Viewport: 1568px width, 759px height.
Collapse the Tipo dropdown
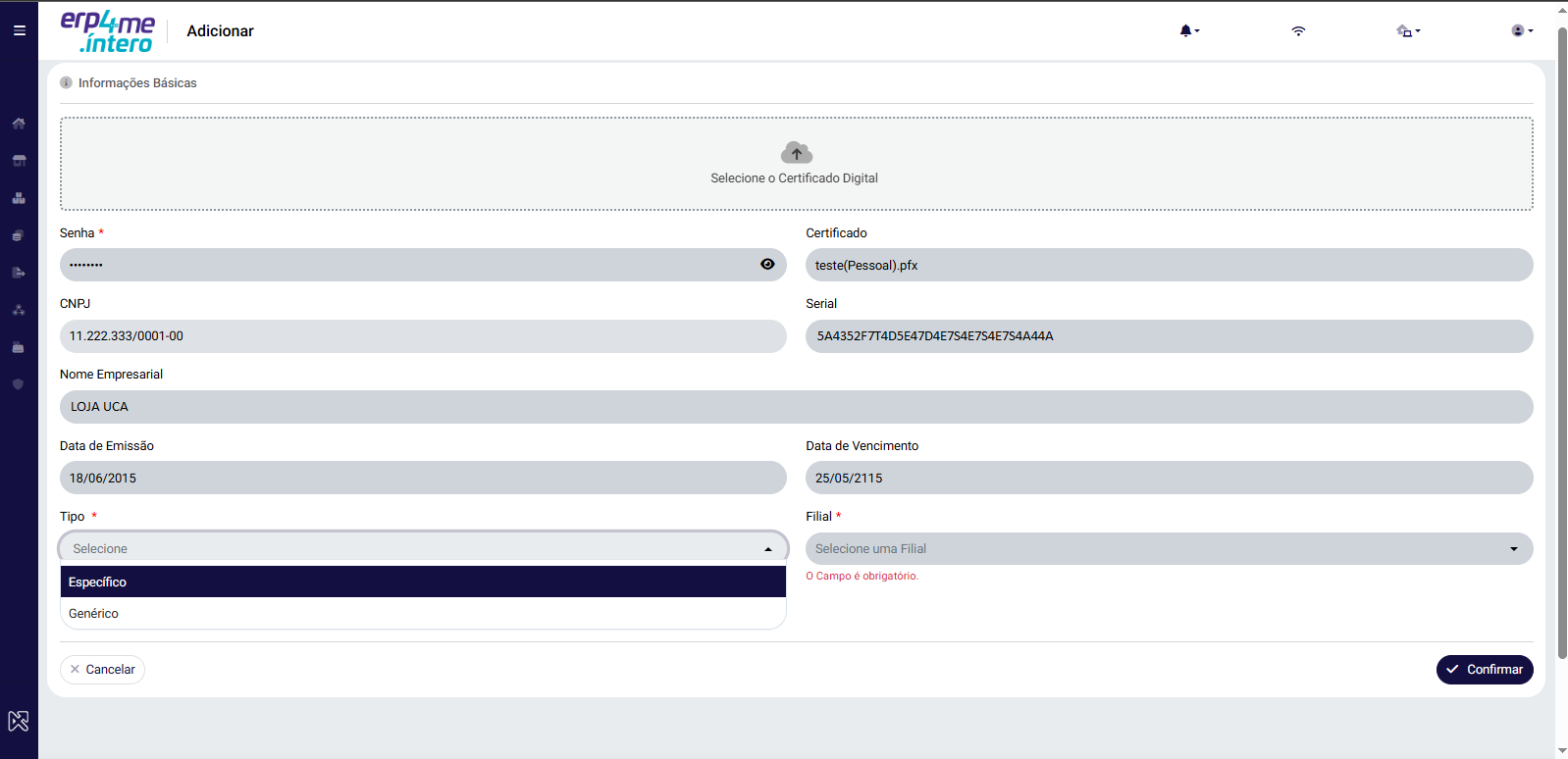coord(768,549)
